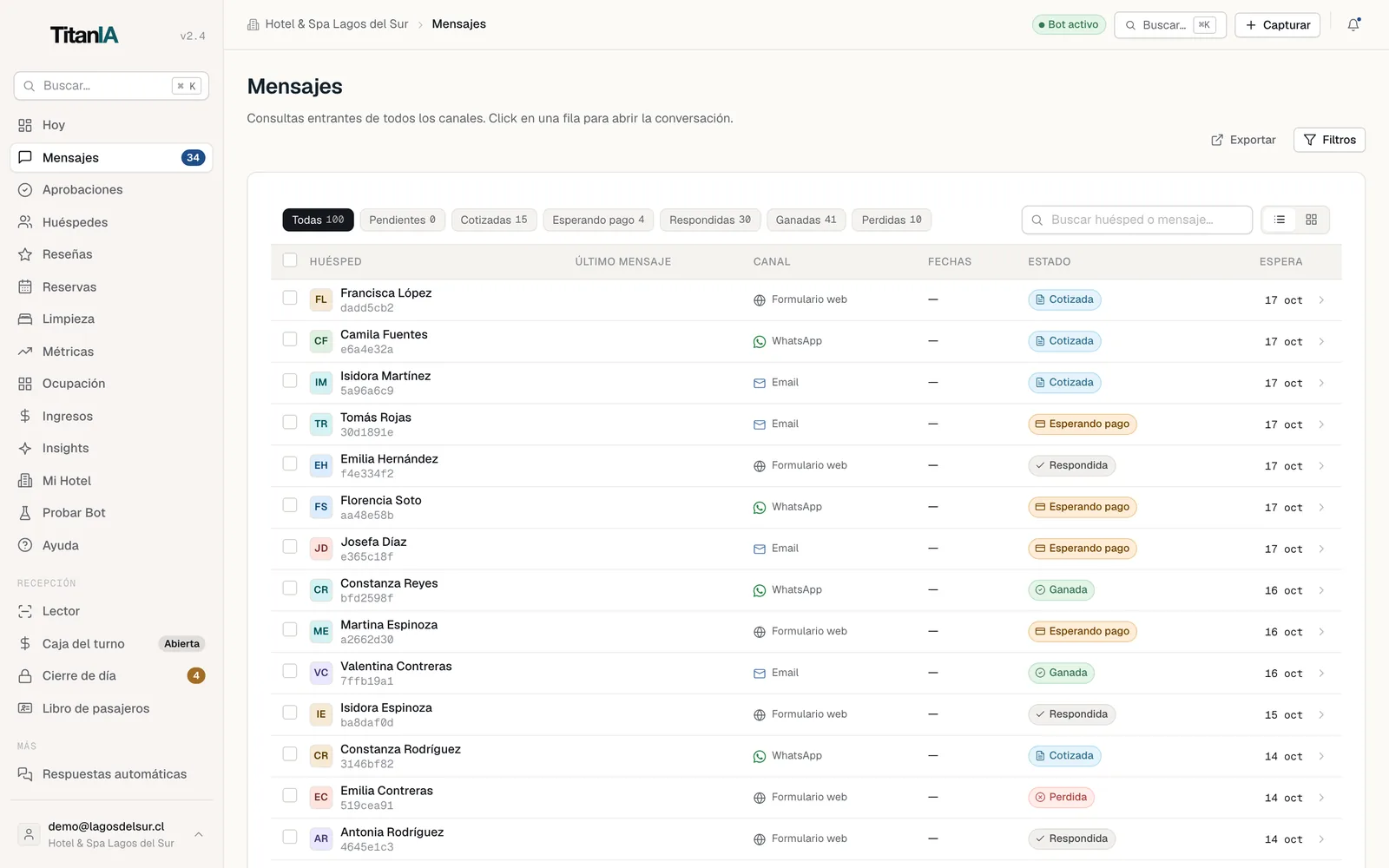Focus the Buscar huésped o mensaje field

(x=1136, y=220)
